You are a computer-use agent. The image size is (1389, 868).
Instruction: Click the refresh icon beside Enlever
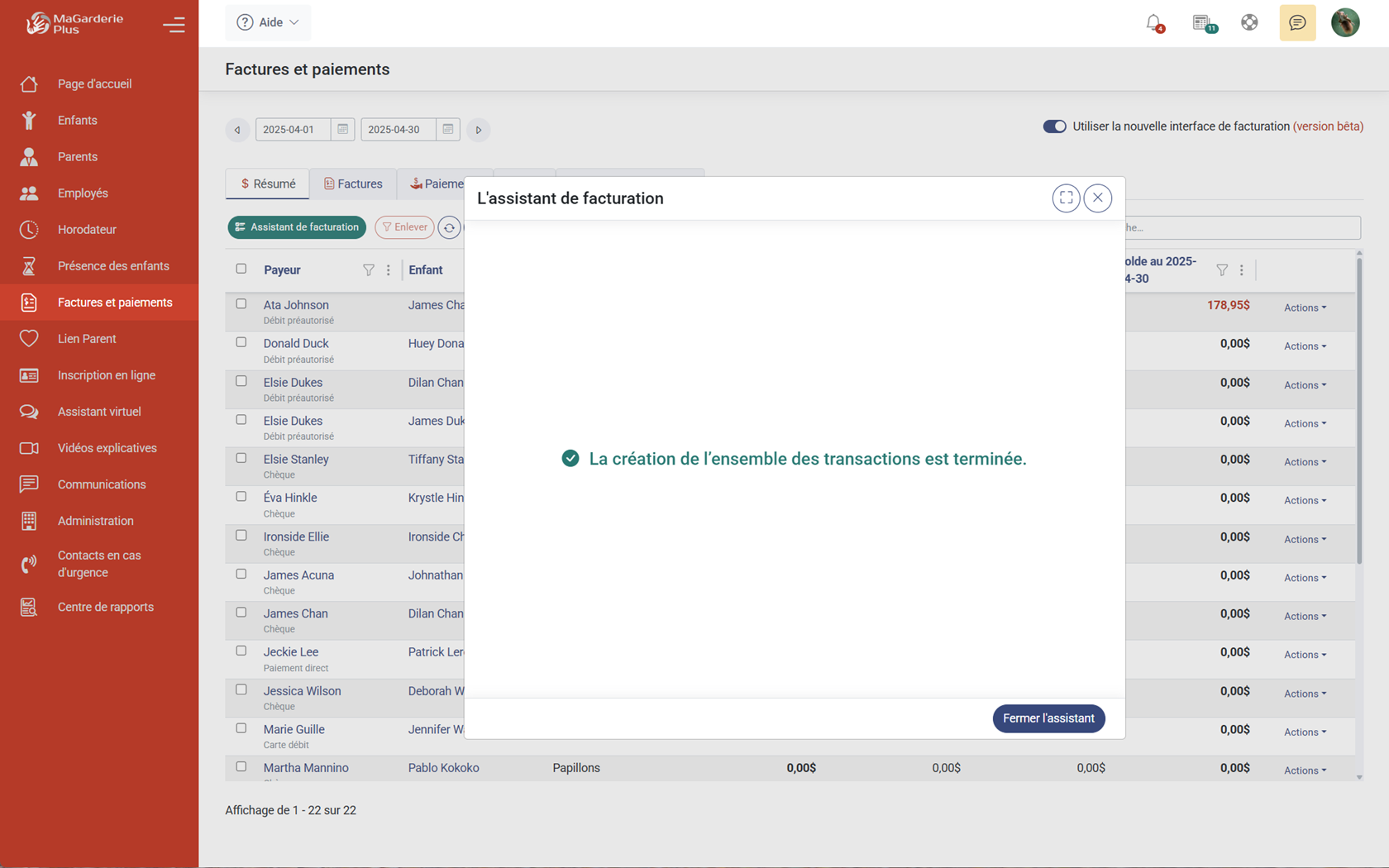pos(450,227)
